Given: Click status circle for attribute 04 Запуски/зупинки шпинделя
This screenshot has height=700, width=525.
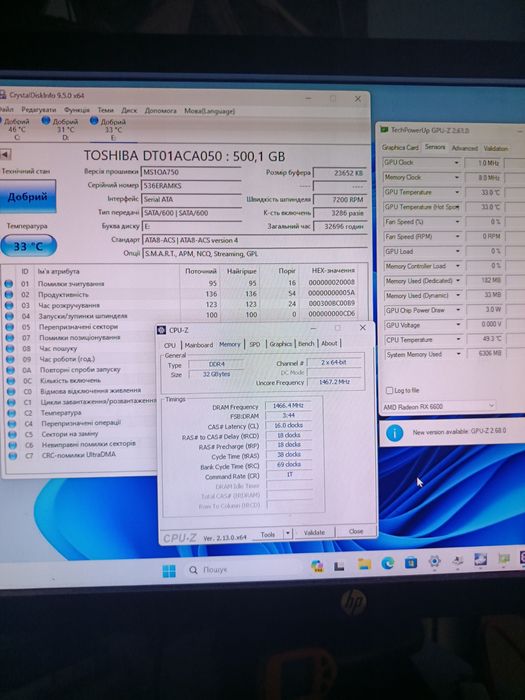Looking at the screenshot, I should 9,316.
